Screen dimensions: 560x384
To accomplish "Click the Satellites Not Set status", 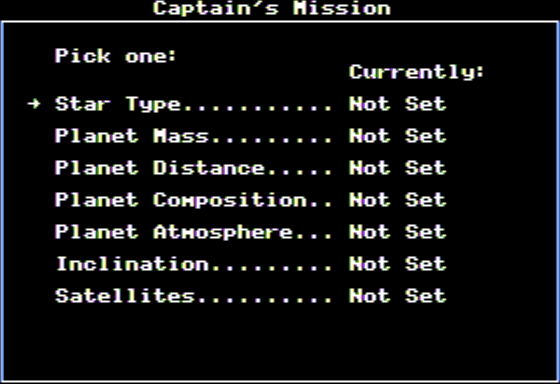I will (x=398, y=296).
